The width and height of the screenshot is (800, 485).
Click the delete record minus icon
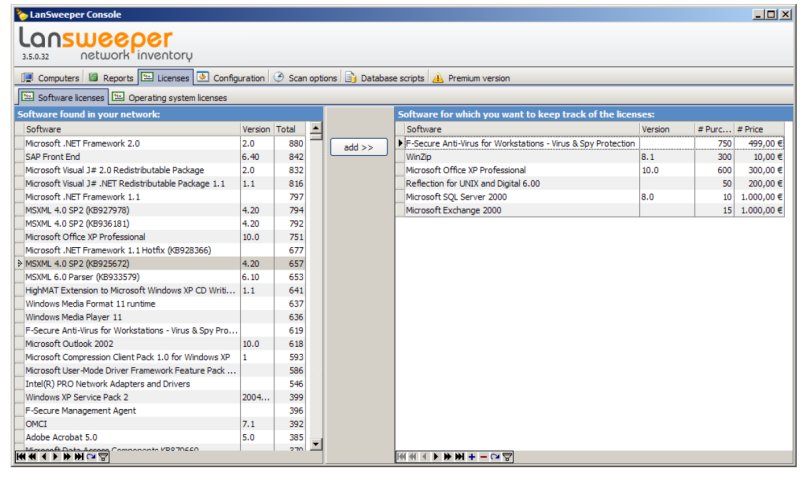[x=483, y=457]
